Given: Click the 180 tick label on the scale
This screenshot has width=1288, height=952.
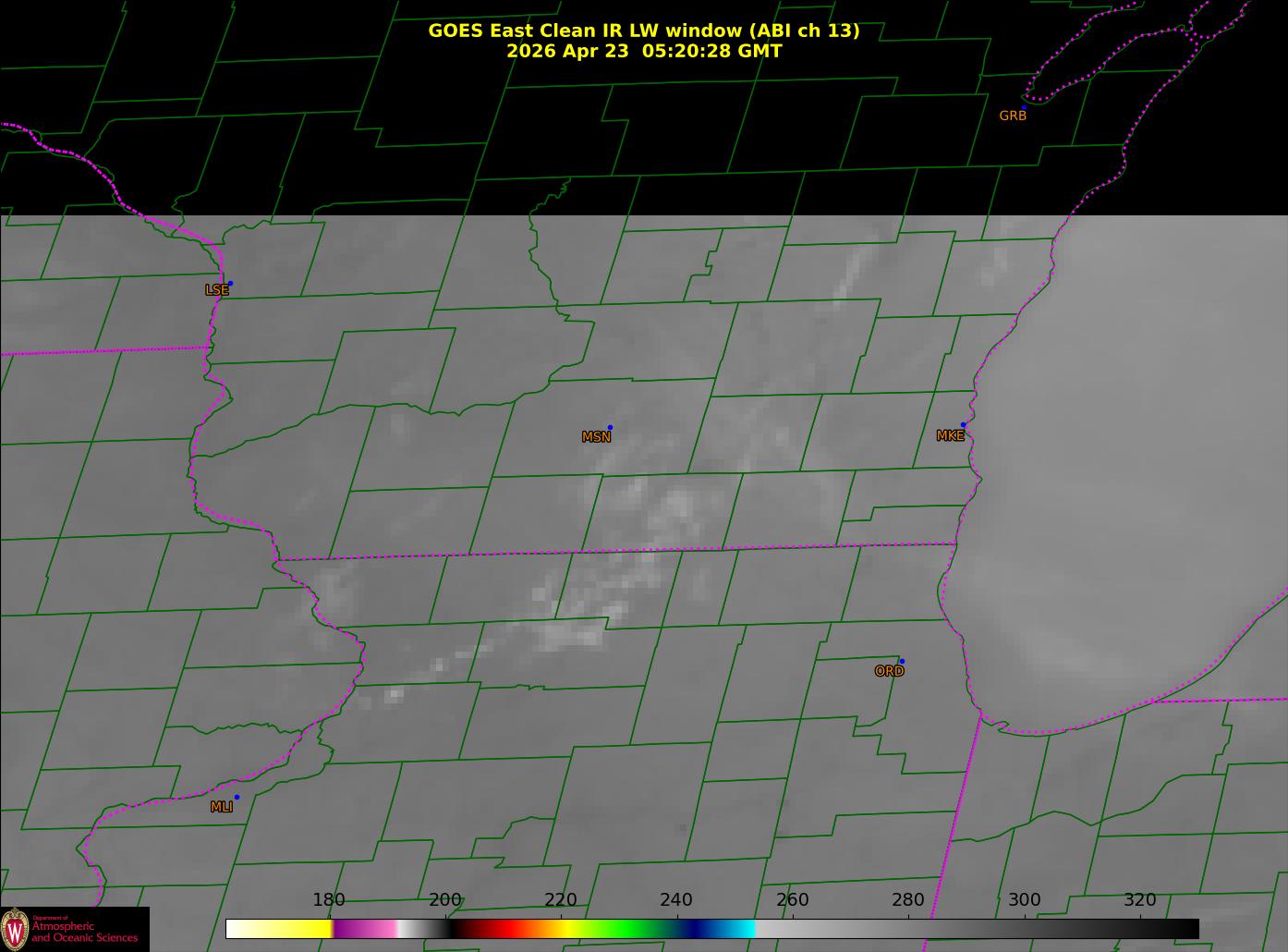Looking at the screenshot, I should [329, 899].
